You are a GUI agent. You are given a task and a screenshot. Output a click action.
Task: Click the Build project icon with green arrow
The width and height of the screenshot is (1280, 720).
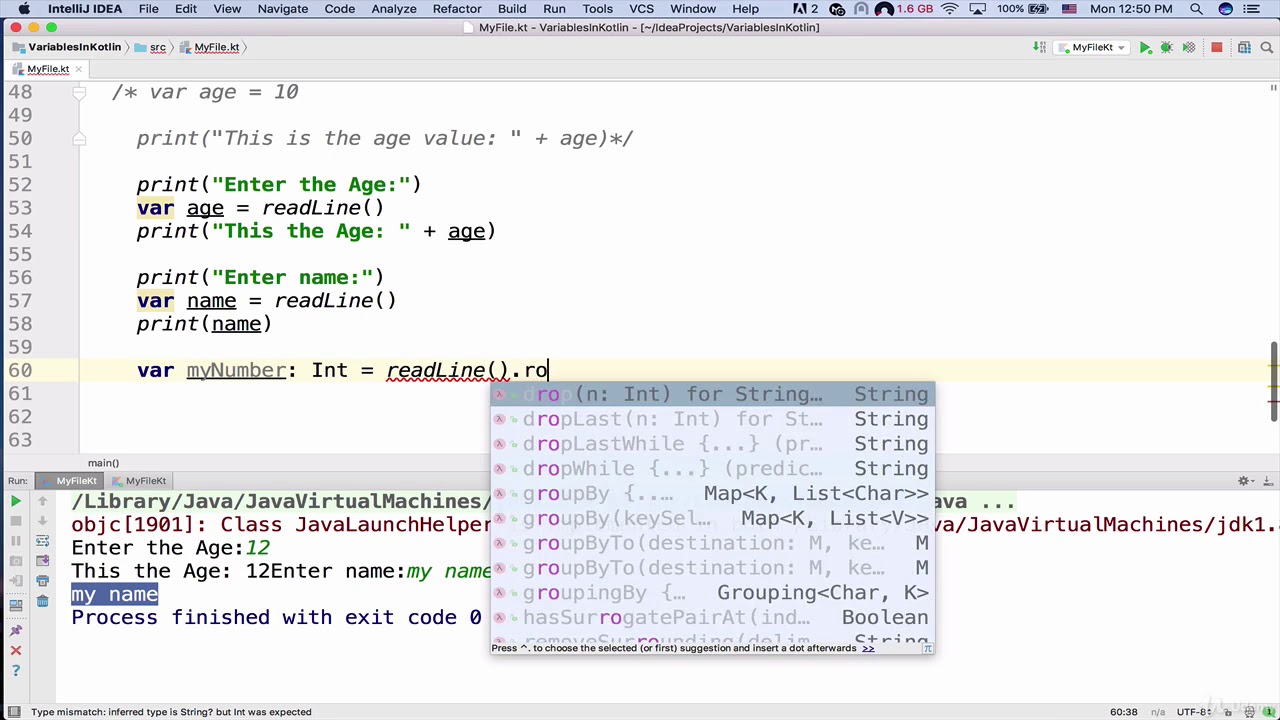[x=1040, y=47]
